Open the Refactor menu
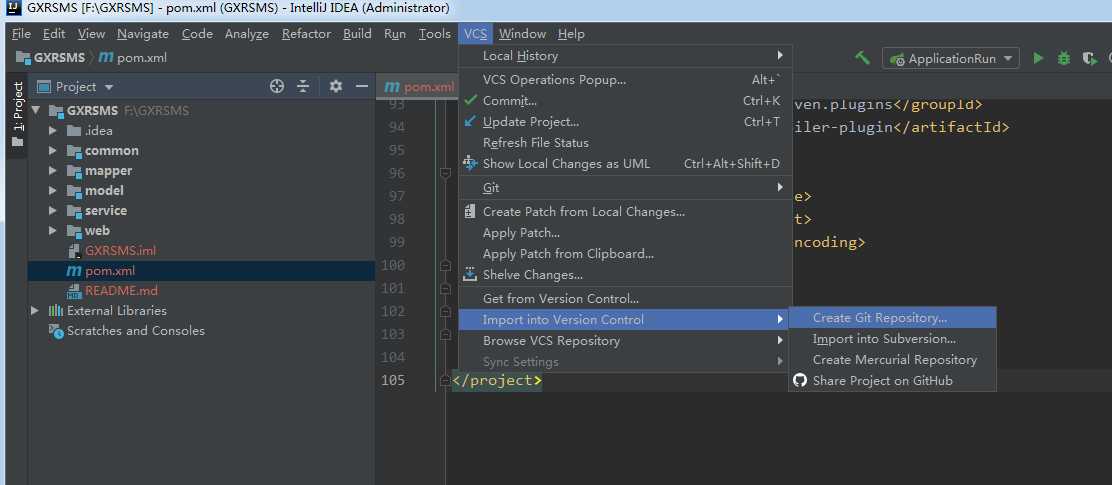The width and height of the screenshot is (1112, 485). [306, 33]
